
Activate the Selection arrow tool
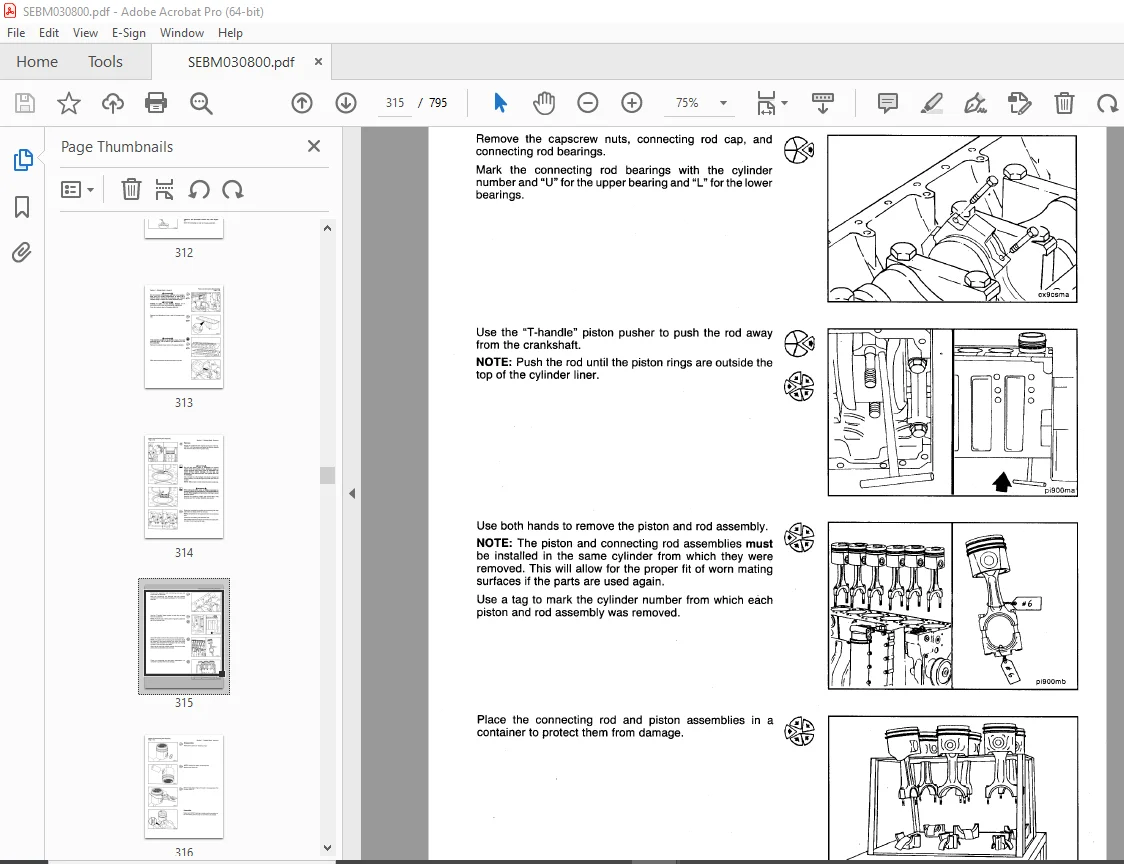point(500,103)
